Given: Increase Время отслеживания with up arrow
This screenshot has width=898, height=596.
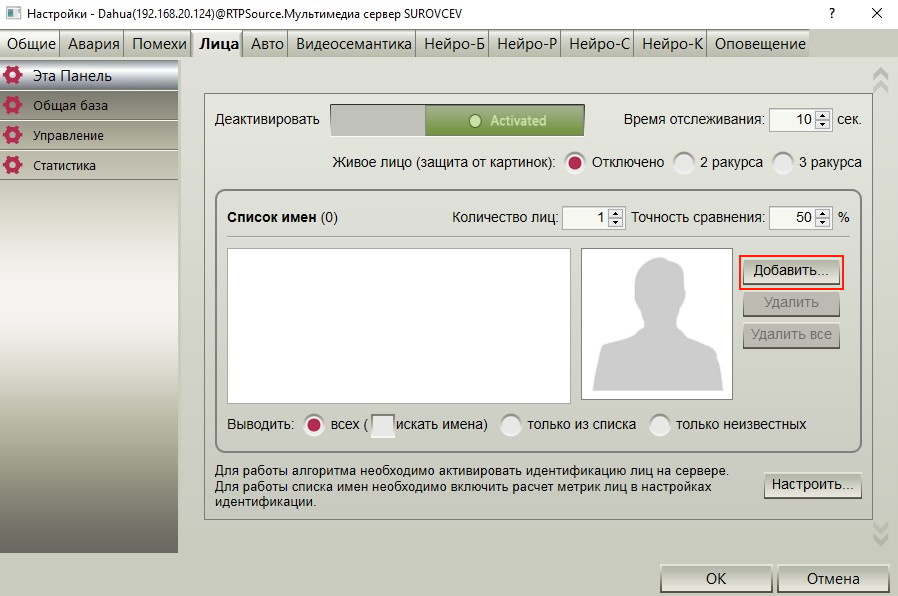Looking at the screenshot, I should [x=823, y=115].
